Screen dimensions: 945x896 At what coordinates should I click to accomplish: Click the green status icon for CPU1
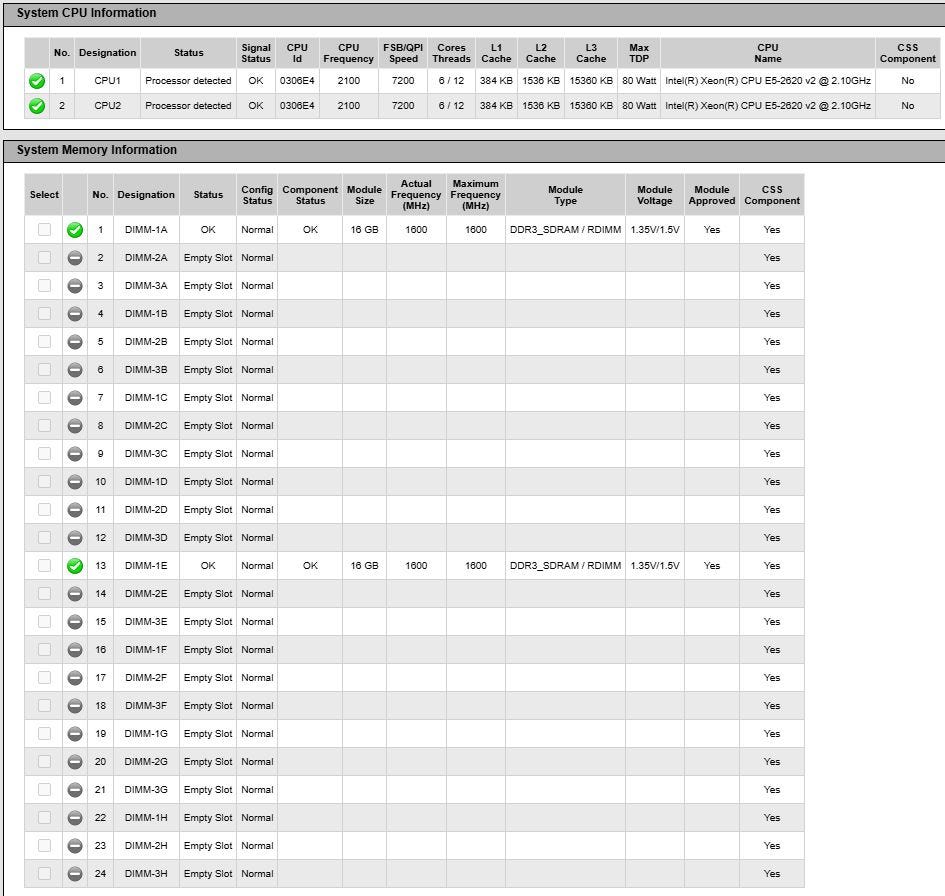pos(37,81)
